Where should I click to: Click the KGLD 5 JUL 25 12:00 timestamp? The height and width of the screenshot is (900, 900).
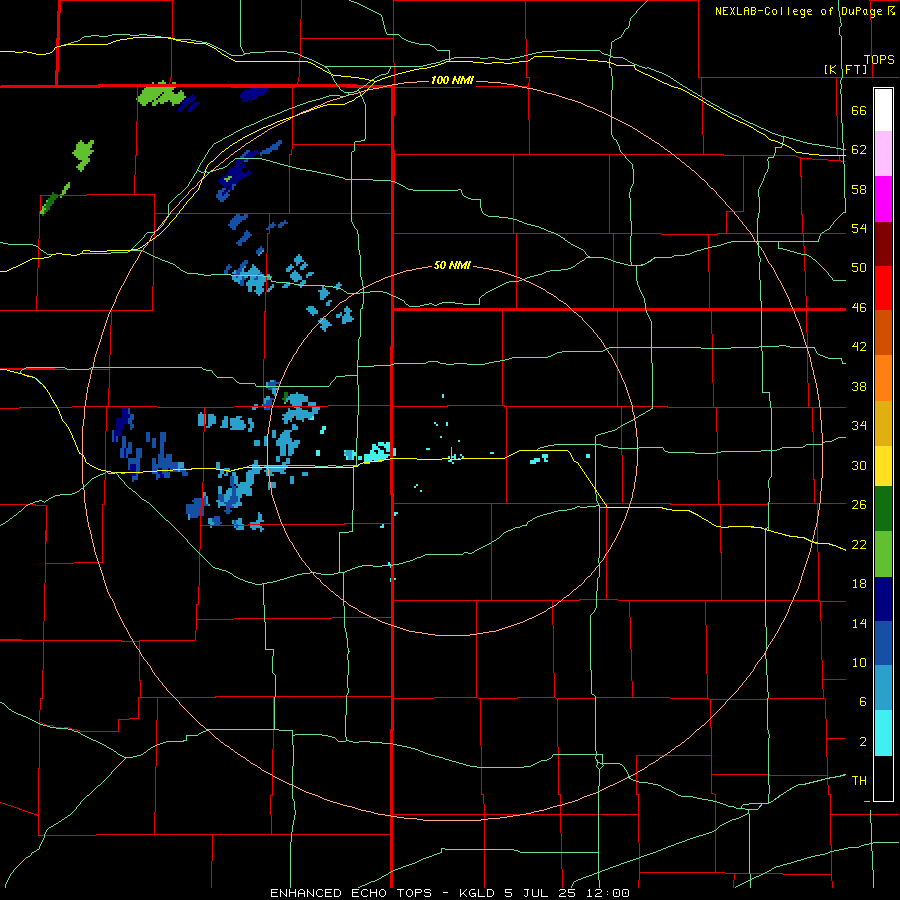point(544,893)
